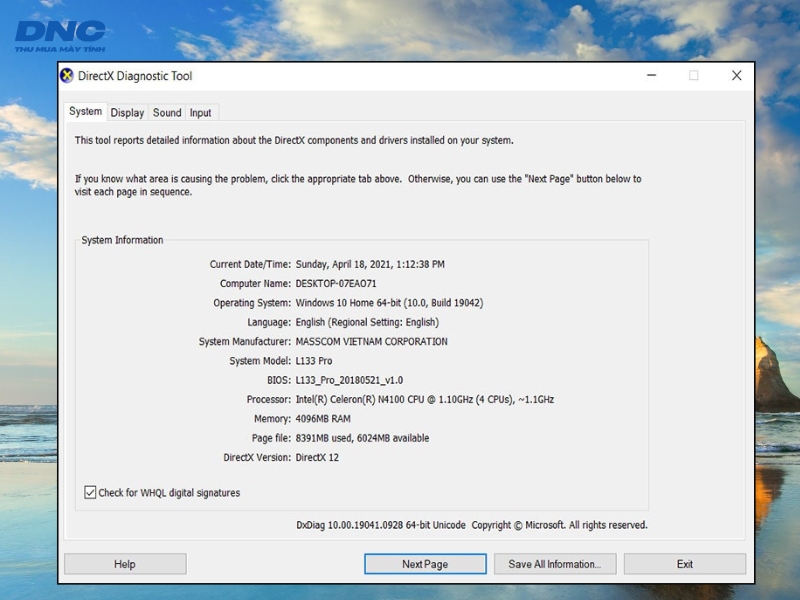800x600 pixels.
Task: Click the Processor label
Action: coord(269,399)
